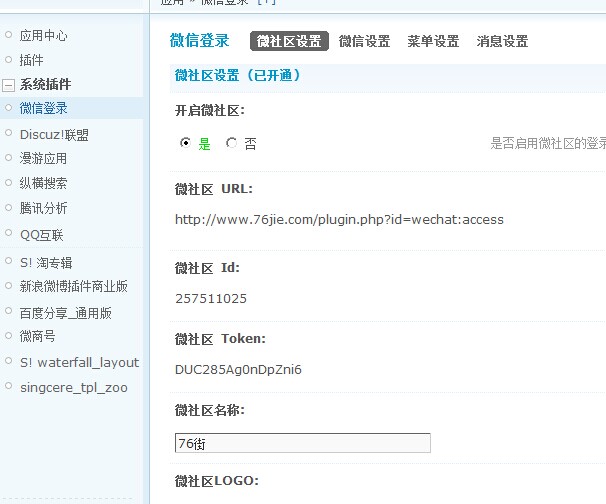The height and width of the screenshot is (504, 606).
Task: Click the 微信登录 page heading
Action: [199, 41]
